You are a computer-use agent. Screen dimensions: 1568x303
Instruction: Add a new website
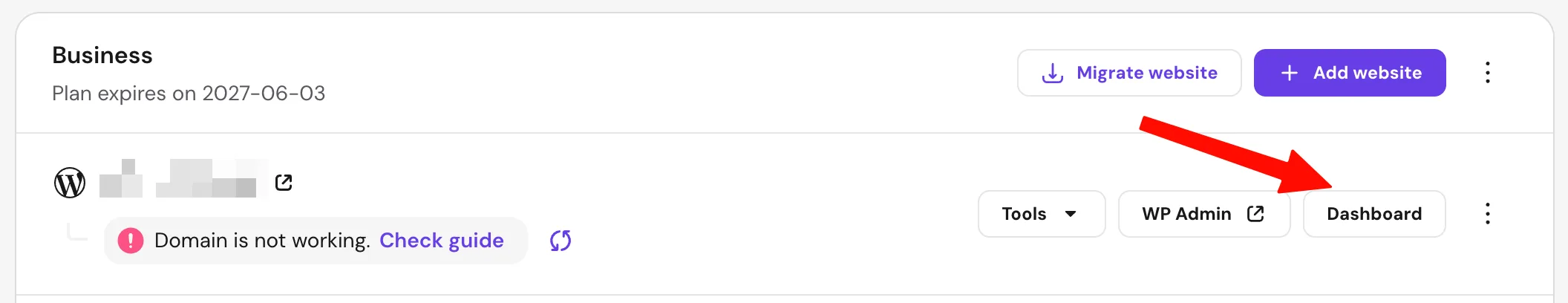coord(1350,73)
